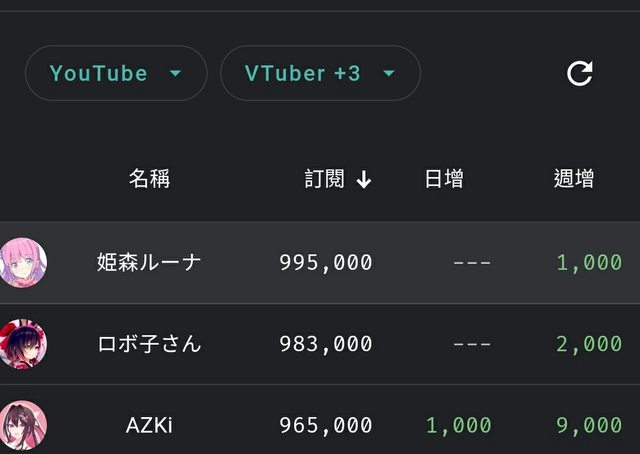Expand the VTuber +3 filter dropdown
This screenshot has height=454, width=640.
(320, 73)
